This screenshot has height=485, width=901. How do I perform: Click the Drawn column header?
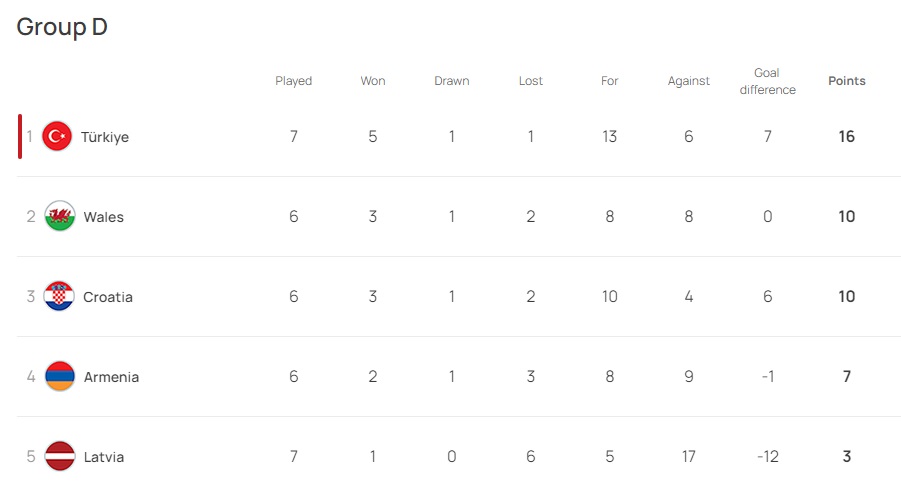point(452,81)
